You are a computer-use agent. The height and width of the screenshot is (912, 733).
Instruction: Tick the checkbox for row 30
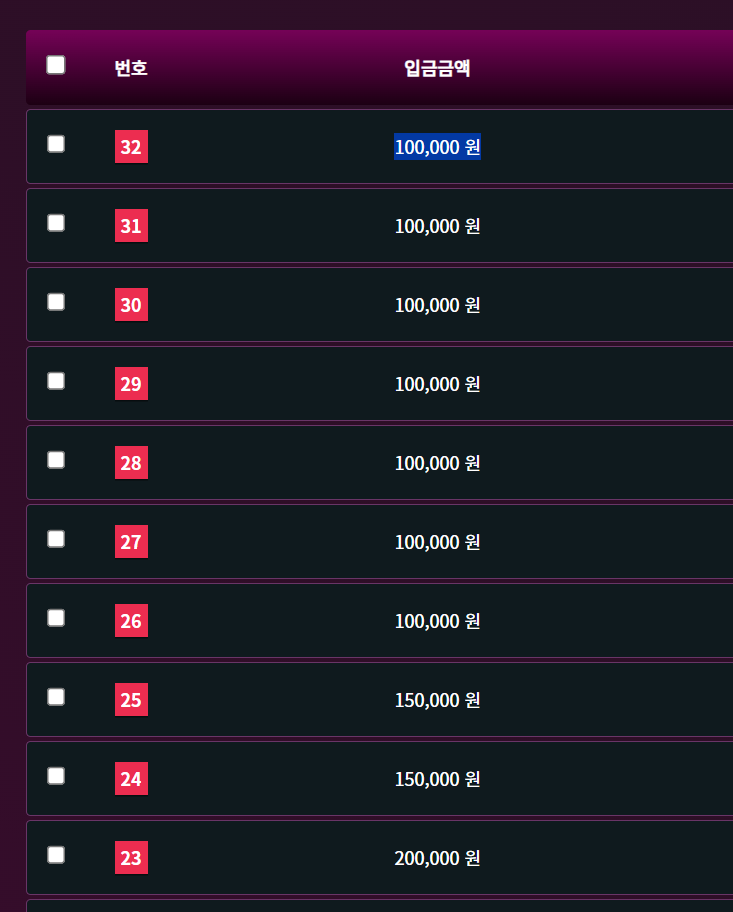click(x=56, y=302)
